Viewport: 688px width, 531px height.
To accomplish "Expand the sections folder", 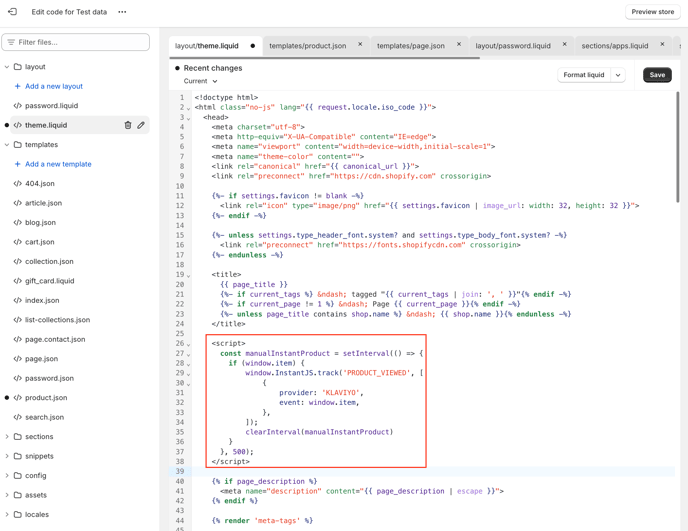I will 7,437.
